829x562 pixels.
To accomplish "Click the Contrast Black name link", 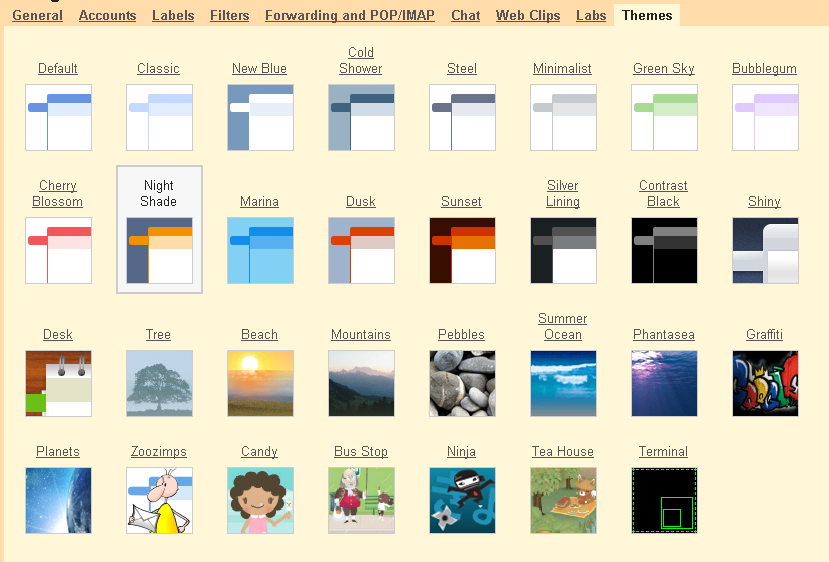I will [663, 194].
